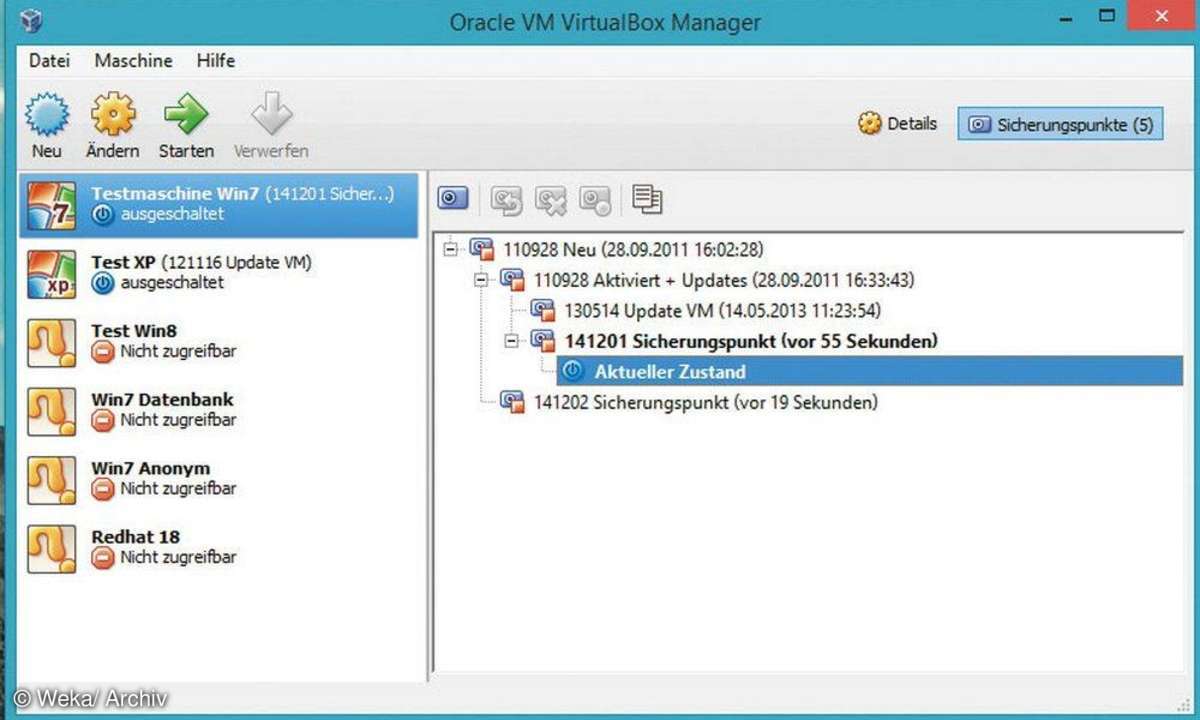This screenshot has height=720, width=1200.
Task: Click the show snapshot details icon
Action: 648,198
